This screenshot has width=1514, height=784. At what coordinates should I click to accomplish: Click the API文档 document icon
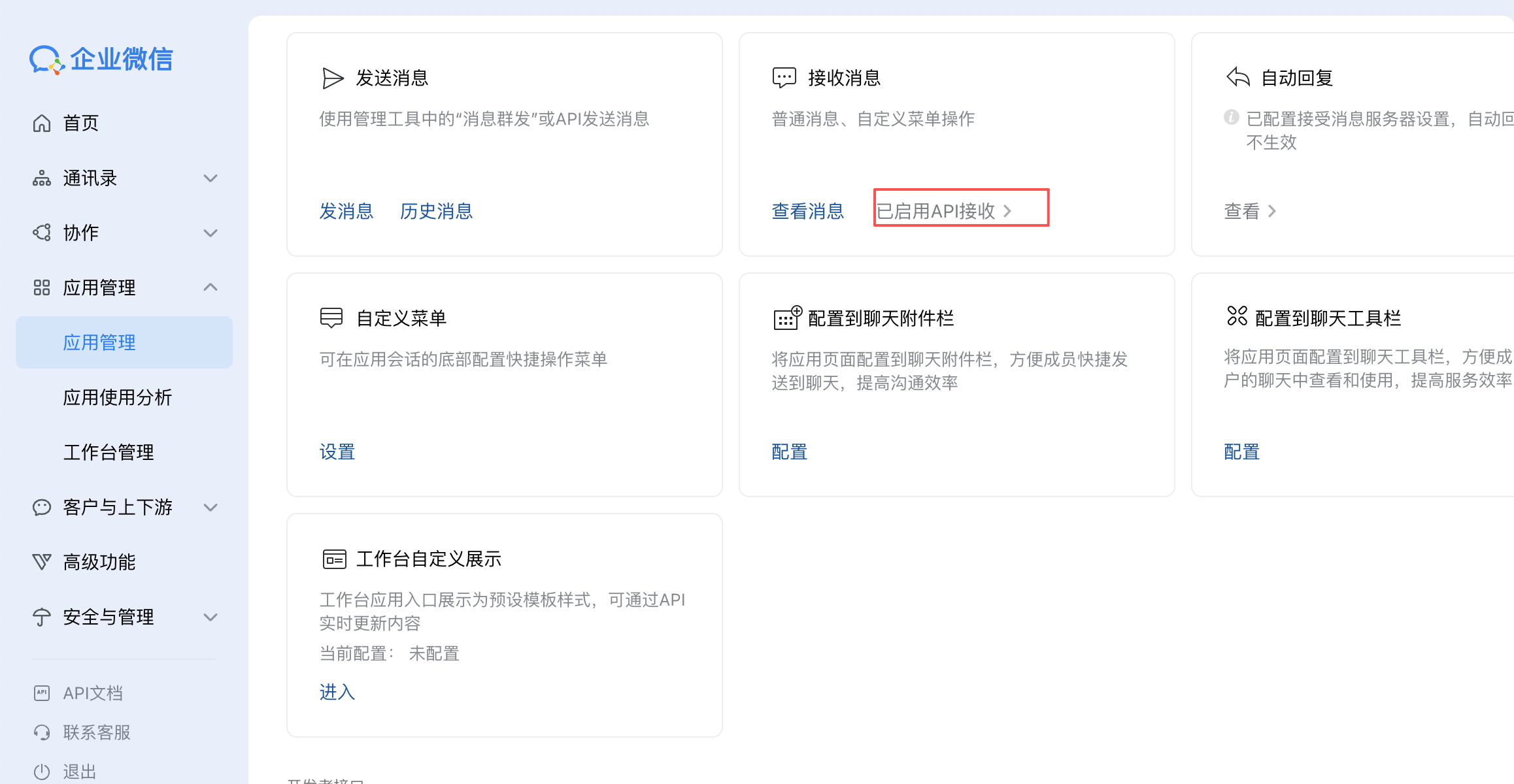point(41,693)
